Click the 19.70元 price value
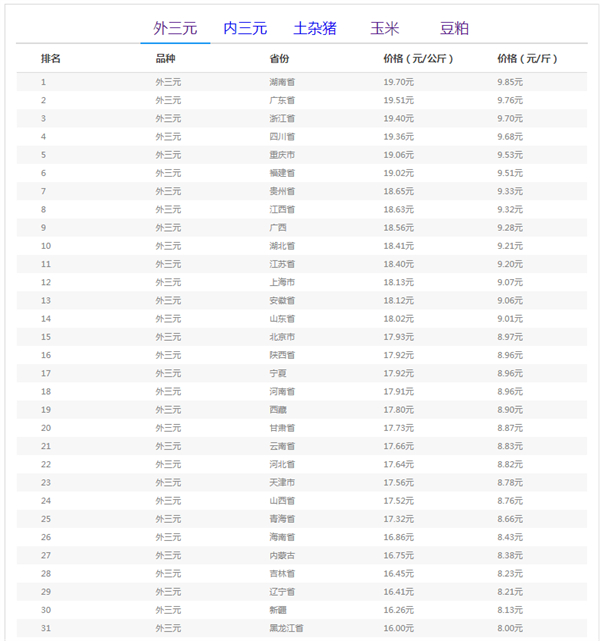 tap(399, 82)
